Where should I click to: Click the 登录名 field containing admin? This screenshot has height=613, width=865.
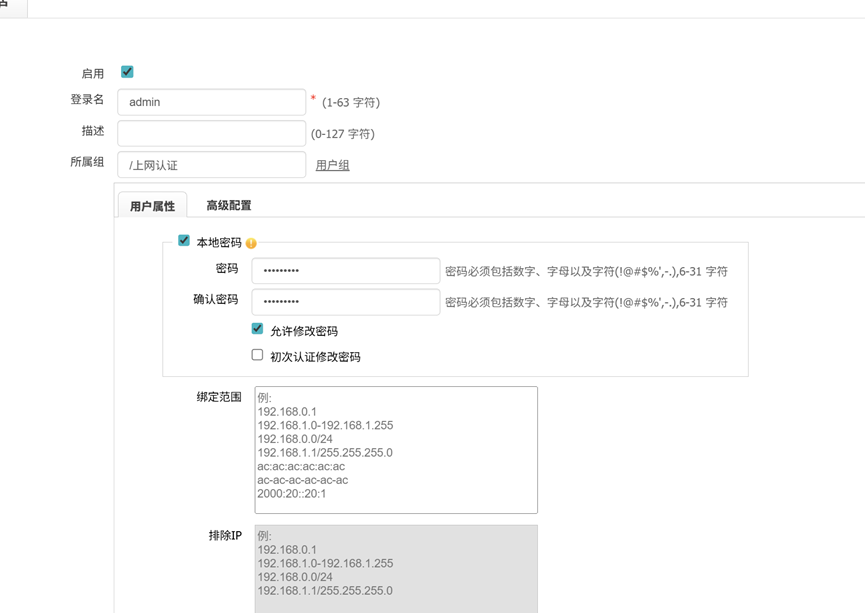[x=212, y=102]
